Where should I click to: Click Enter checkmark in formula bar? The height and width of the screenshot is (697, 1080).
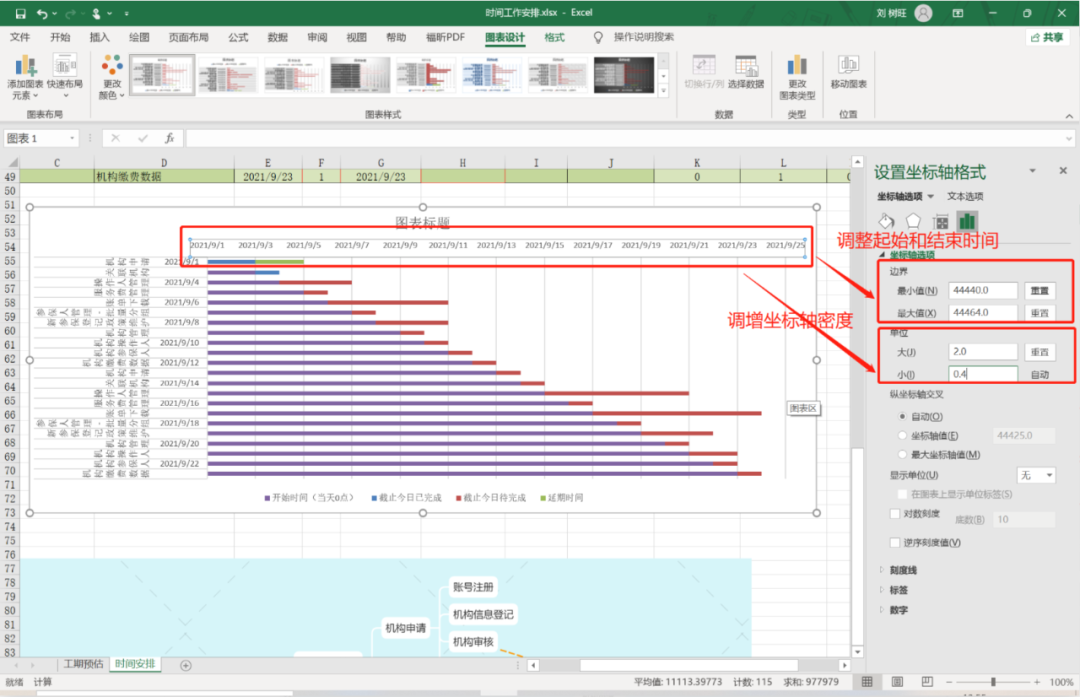coord(143,138)
